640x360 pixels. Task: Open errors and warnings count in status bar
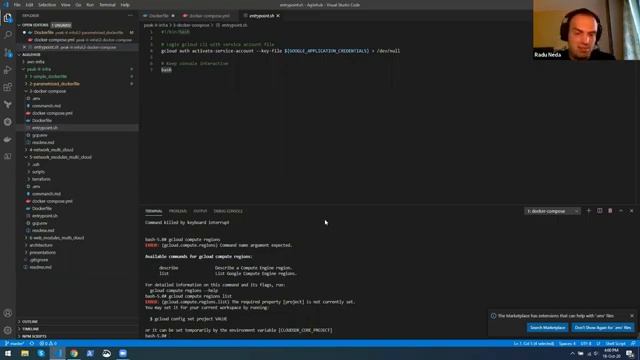48,343
